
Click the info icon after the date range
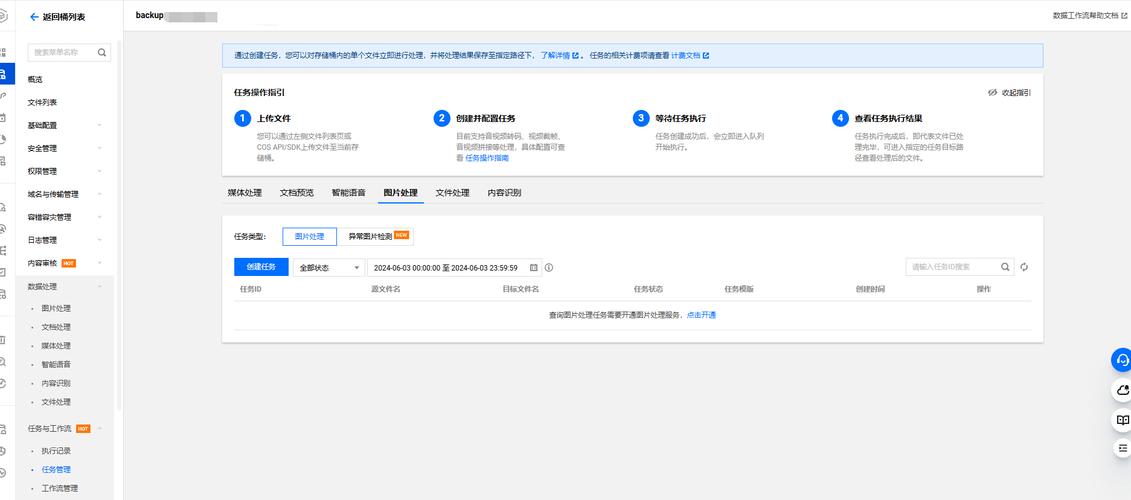[x=549, y=268]
